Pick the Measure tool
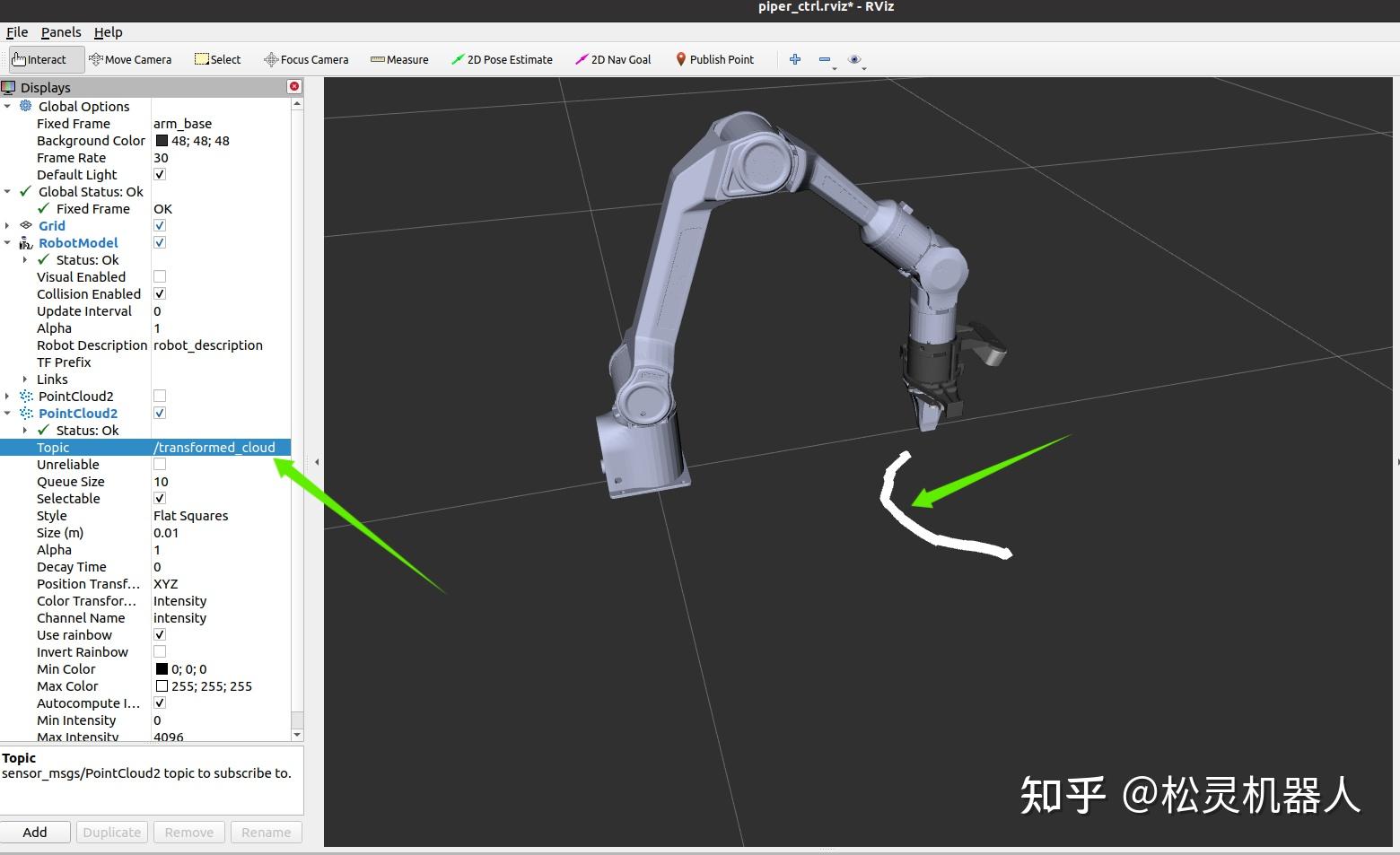1400x855 pixels. pyautogui.click(x=399, y=59)
